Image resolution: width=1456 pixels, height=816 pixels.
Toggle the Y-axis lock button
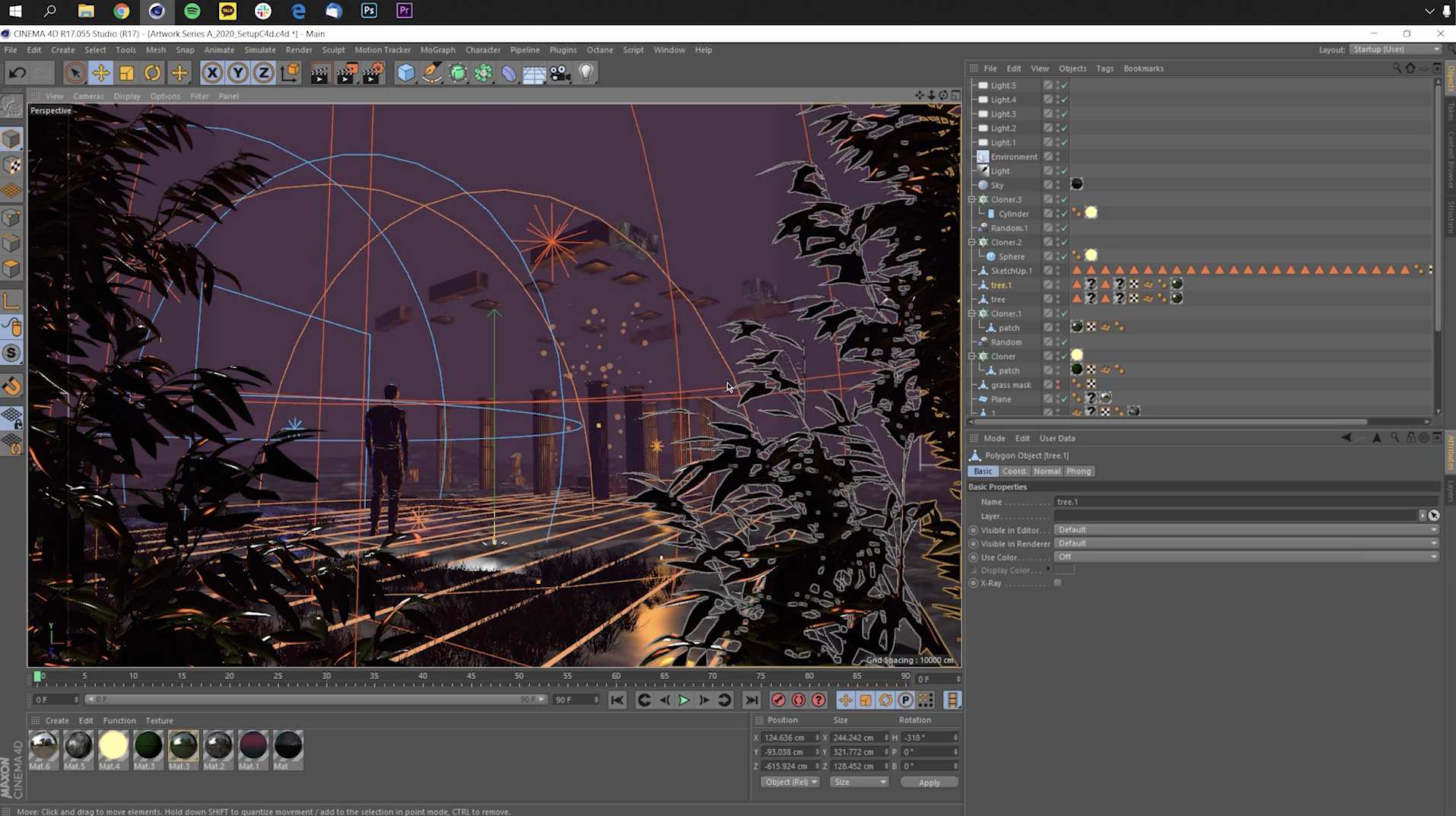237,72
